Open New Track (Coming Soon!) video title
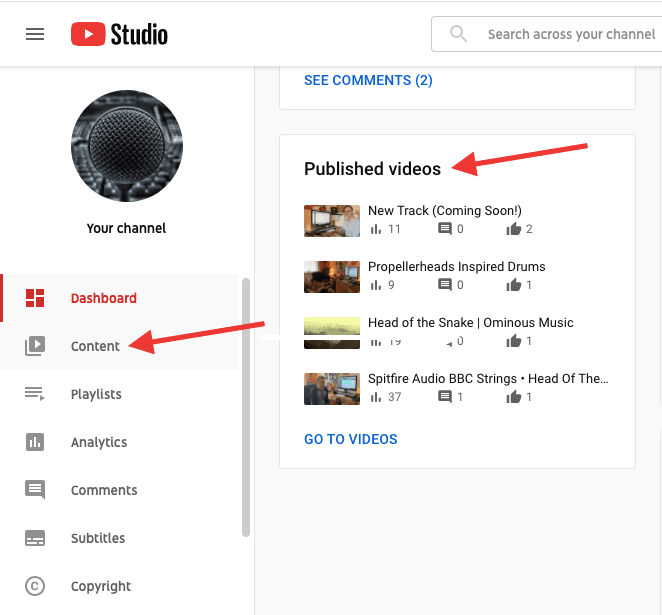 point(445,210)
